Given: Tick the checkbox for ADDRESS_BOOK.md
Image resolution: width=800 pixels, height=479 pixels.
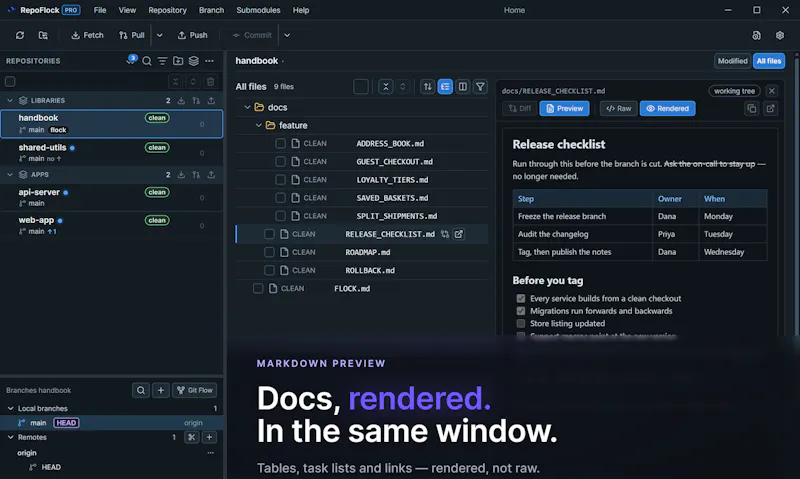Looking at the screenshot, I should (280, 143).
